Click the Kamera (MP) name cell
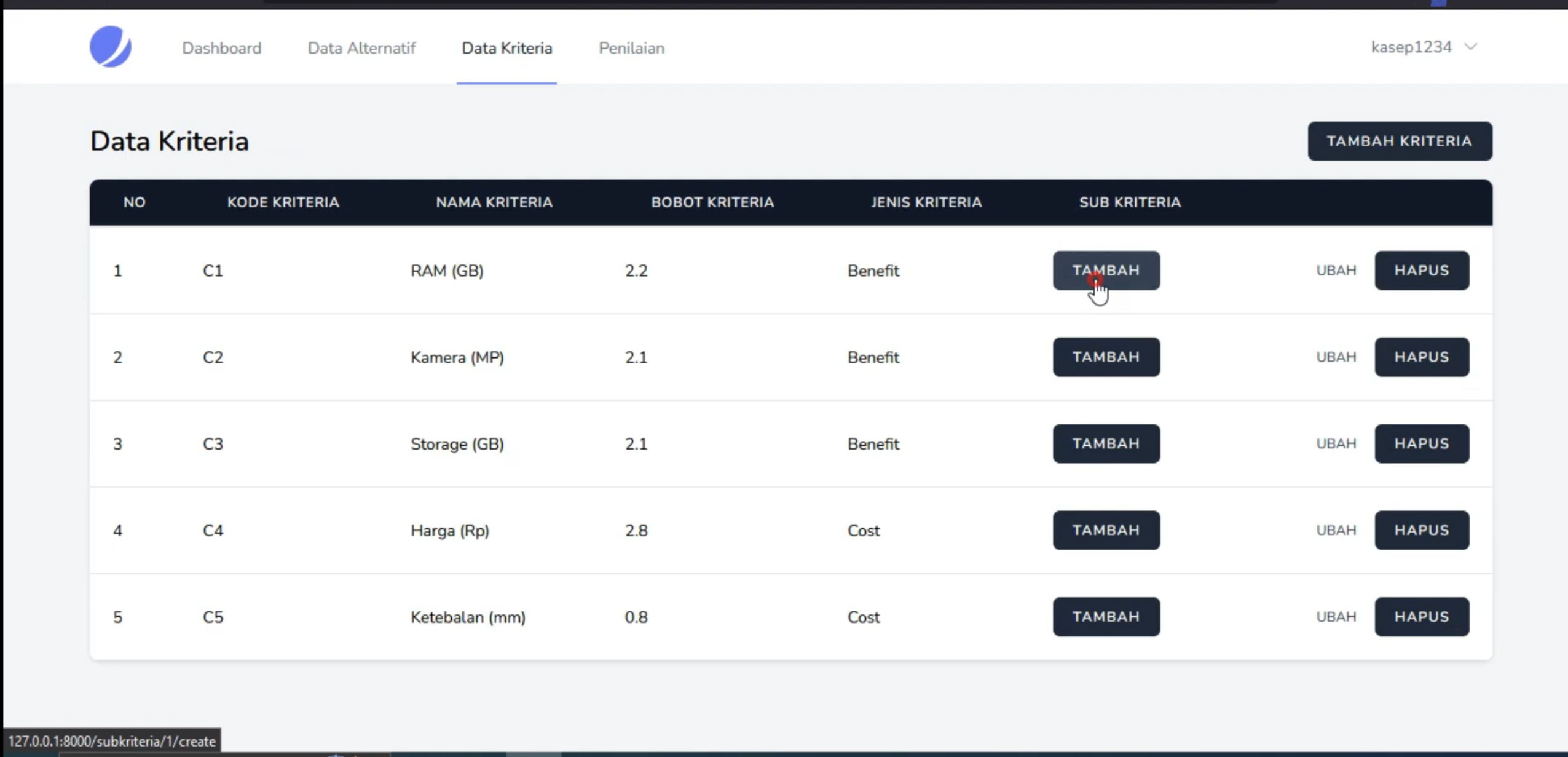Screen dimensions: 1568x757 [x=457, y=357]
